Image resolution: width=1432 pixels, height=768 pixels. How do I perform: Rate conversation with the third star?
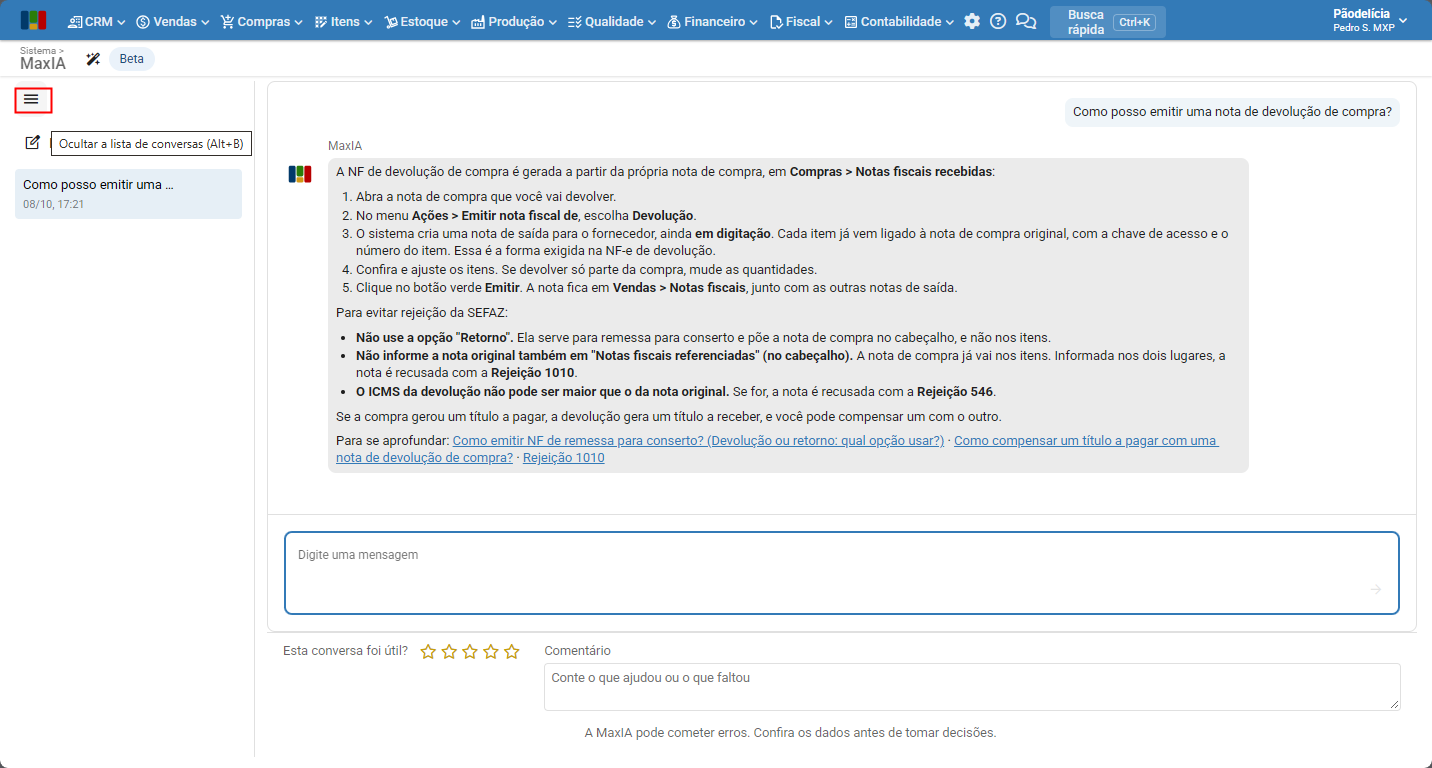point(470,652)
